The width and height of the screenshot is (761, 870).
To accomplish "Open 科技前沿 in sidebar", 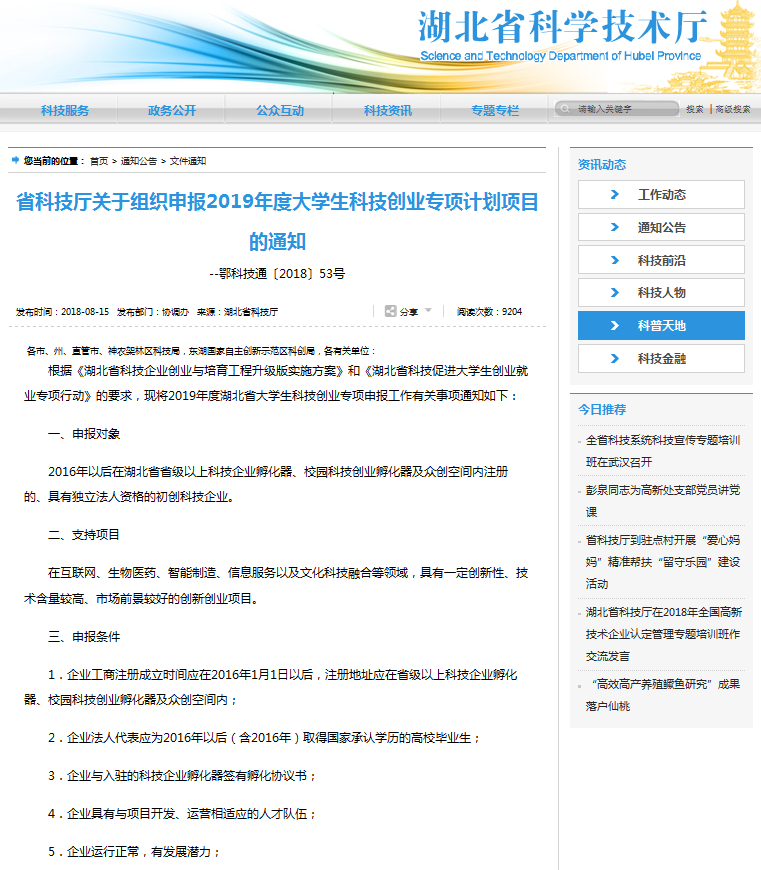I will (x=661, y=260).
